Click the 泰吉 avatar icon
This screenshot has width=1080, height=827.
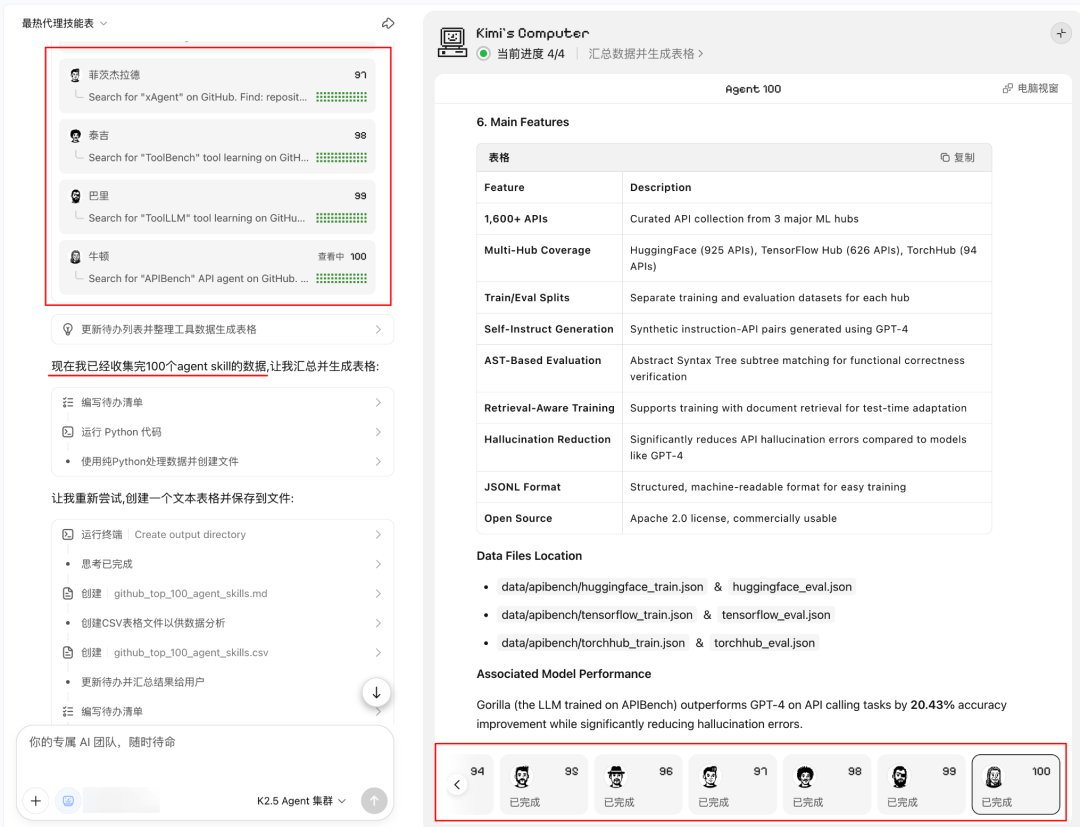75,136
